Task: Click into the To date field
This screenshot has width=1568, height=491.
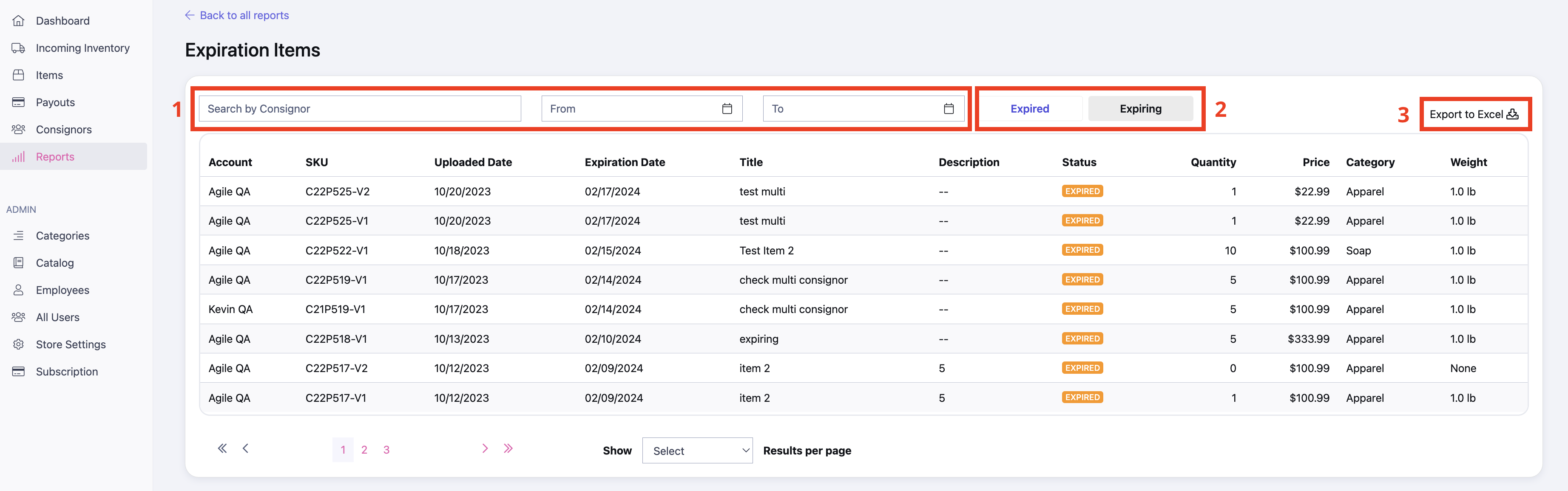Action: [x=863, y=109]
